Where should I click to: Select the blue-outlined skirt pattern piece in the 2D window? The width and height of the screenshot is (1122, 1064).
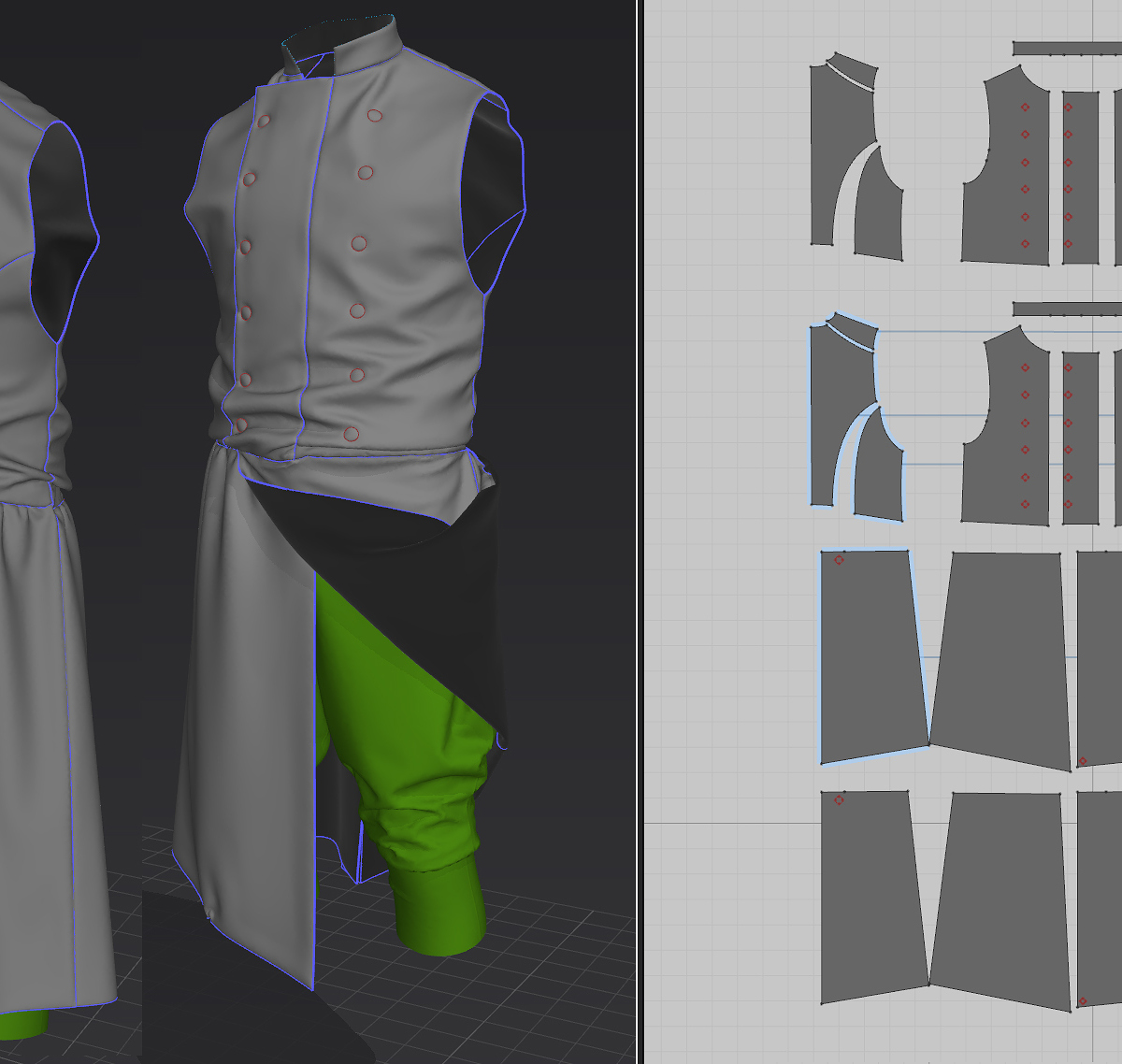(870, 654)
